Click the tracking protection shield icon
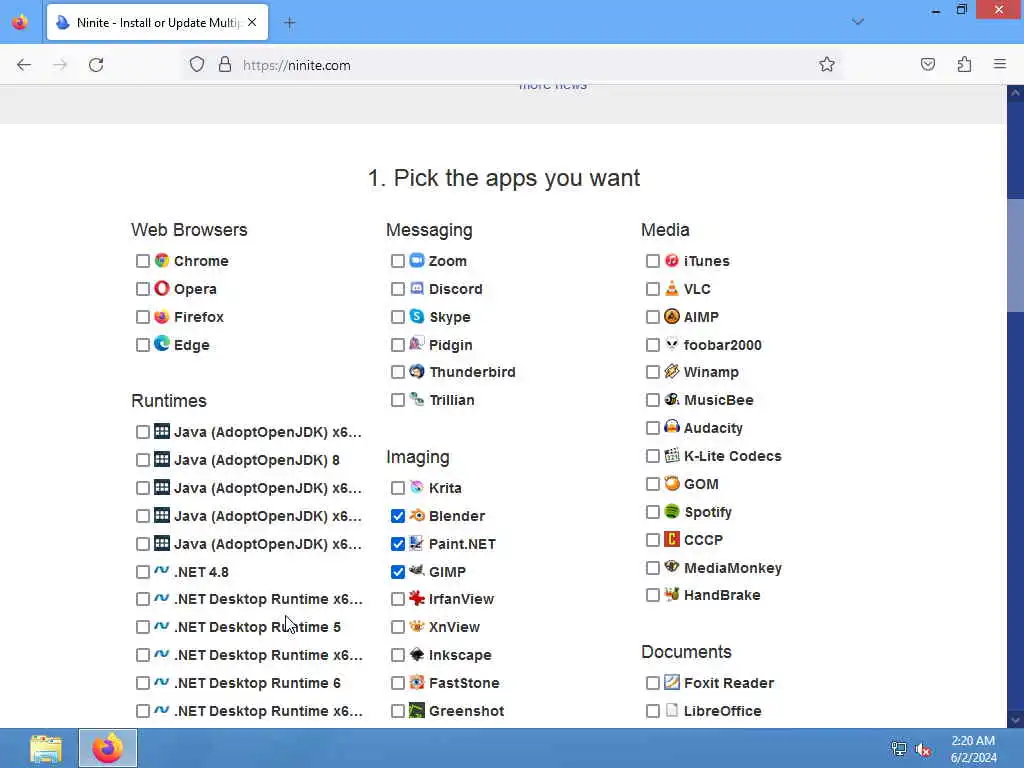Image resolution: width=1024 pixels, height=768 pixels. (x=197, y=65)
